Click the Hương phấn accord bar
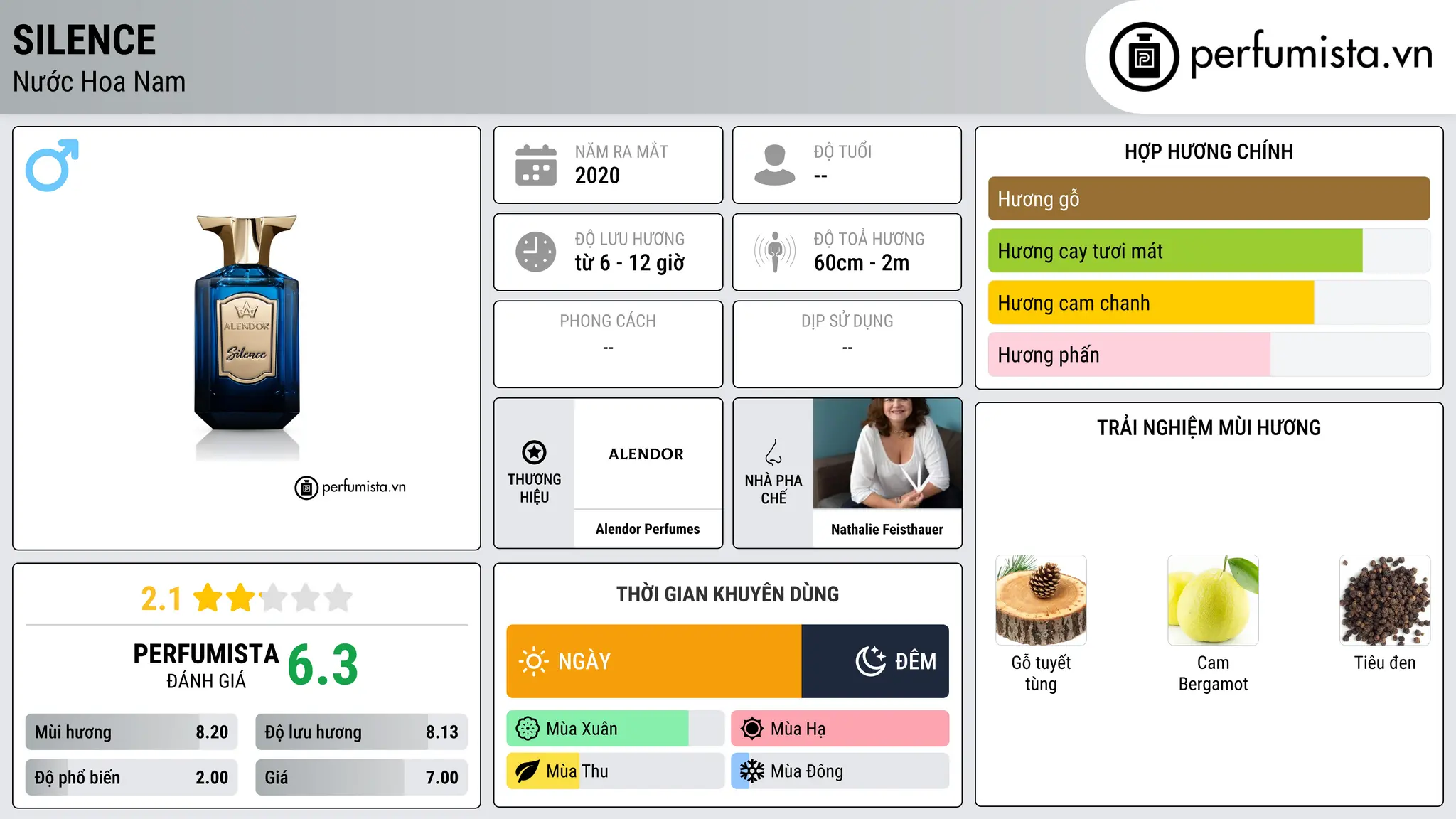 coord(1209,355)
